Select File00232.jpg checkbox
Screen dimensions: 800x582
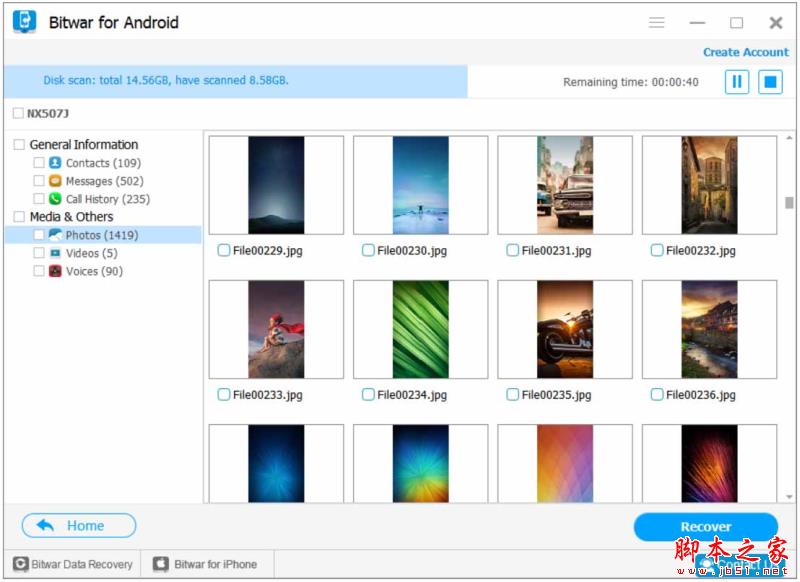coord(657,250)
